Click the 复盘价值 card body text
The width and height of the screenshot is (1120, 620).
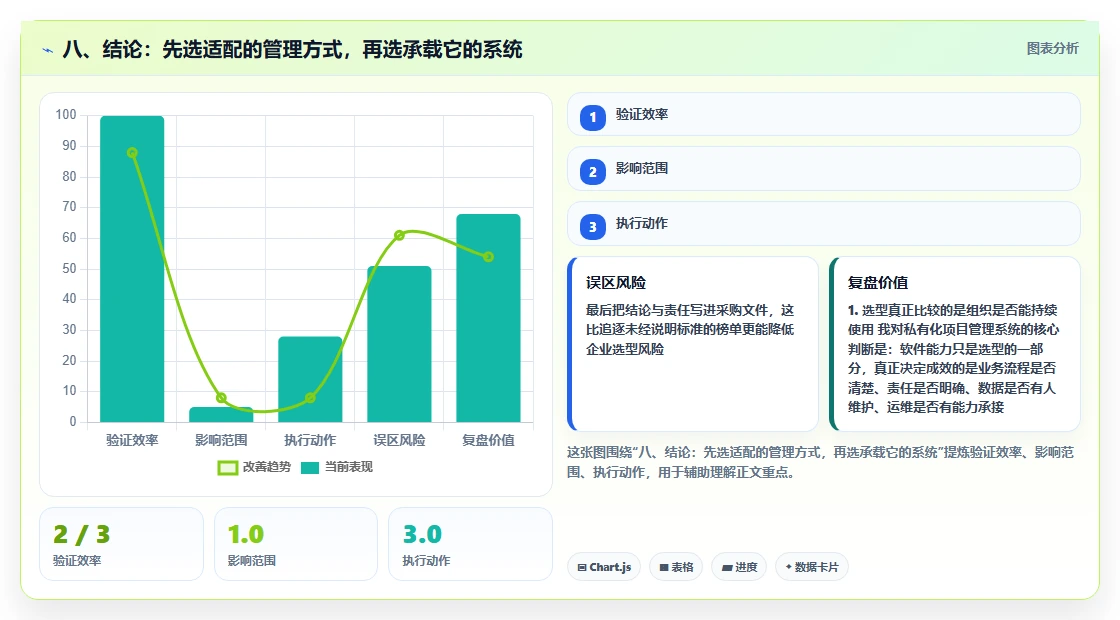tap(953, 359)
